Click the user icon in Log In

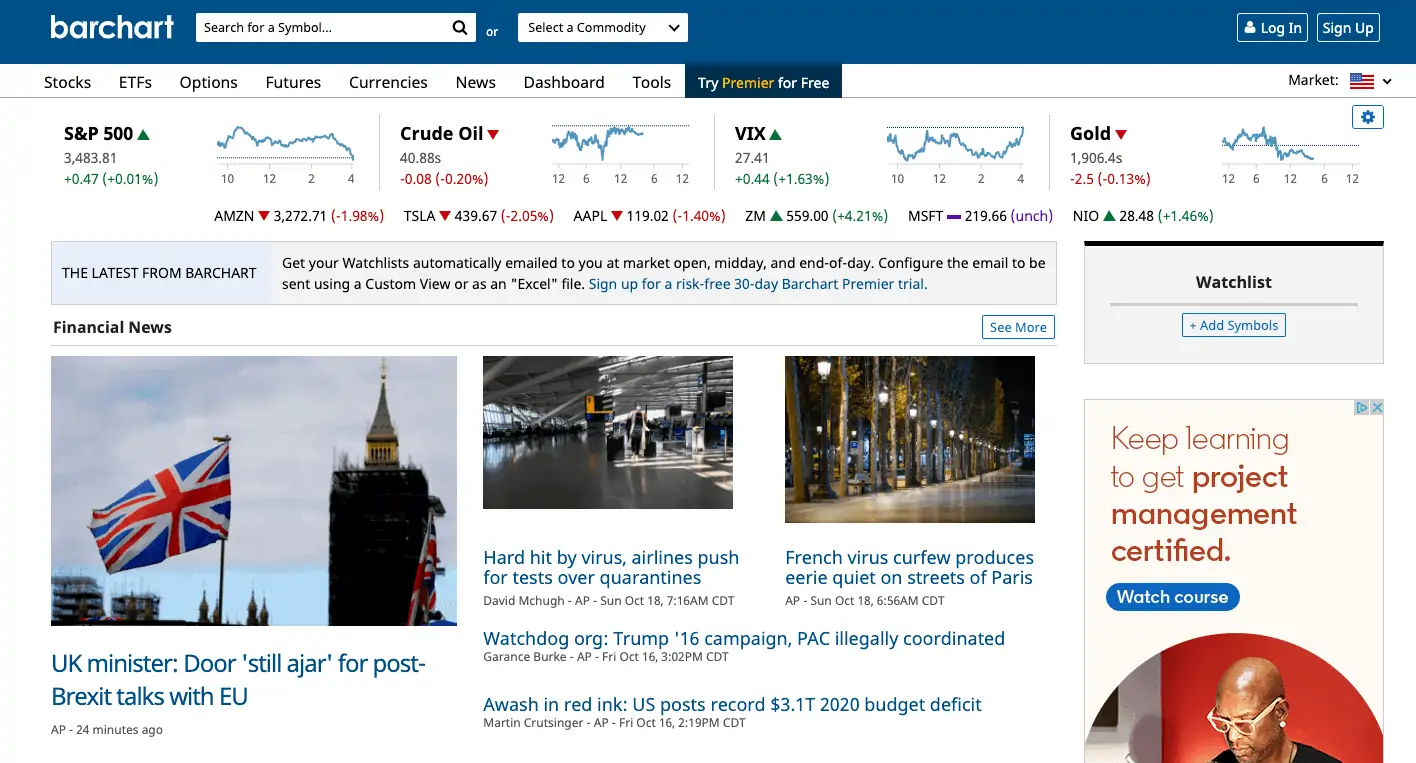(x=1249, y=28)
